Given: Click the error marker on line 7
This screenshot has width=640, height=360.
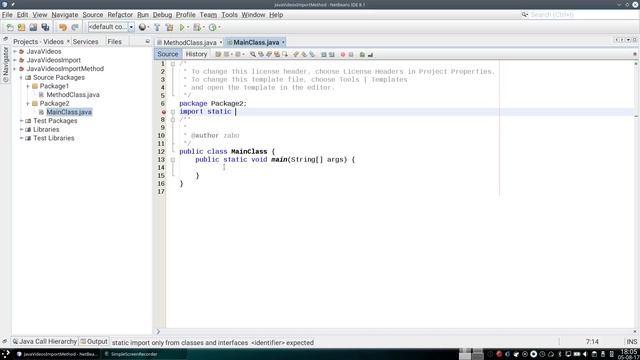Looking at the screenshot, I should coord(163,112).
